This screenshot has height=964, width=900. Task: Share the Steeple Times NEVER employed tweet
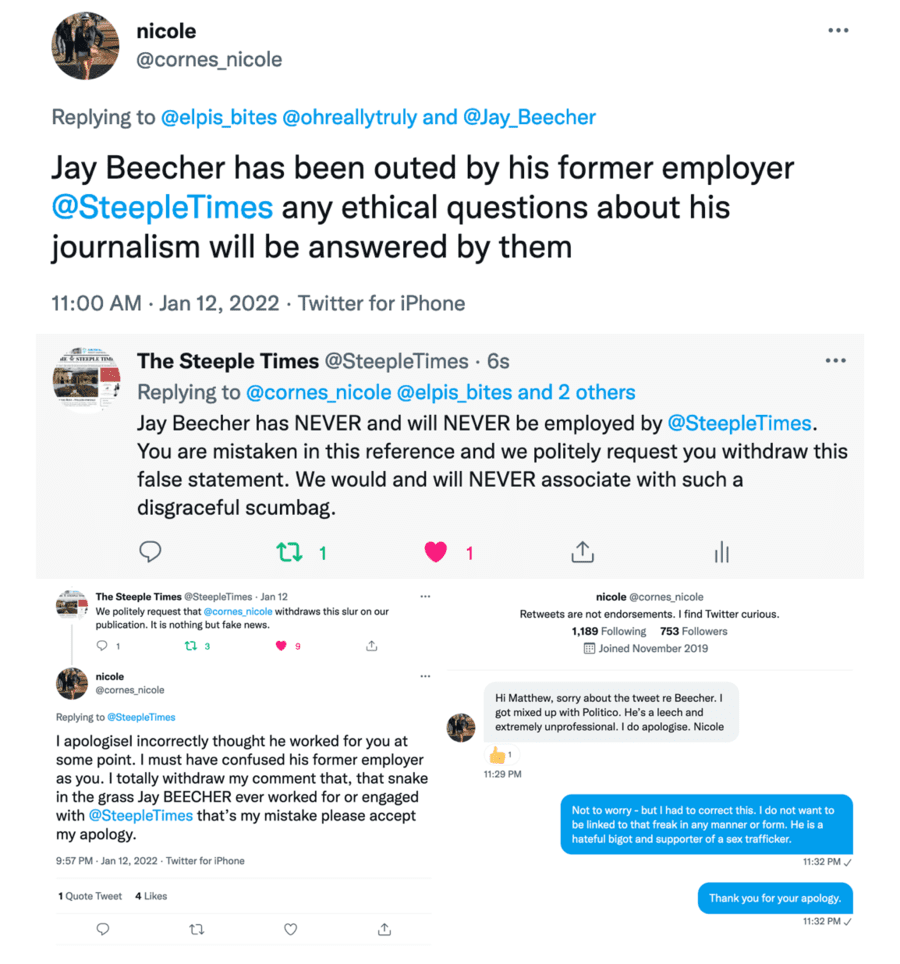click(x=582, y=552)
